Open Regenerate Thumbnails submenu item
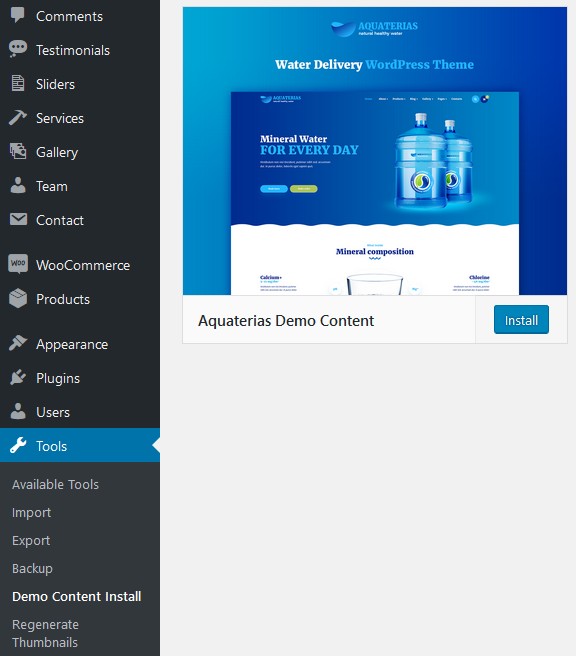This screenshot has width=576, height=656. tap(45, 633)
